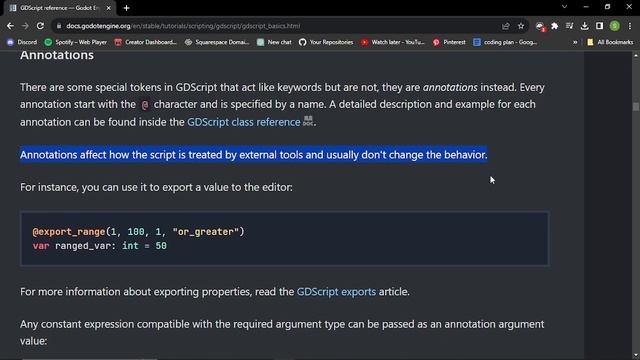Click the highlighted 'Annotations affect how' sentence
The width and height of the screenshot is (640, 360).
(x=253, y=155)
